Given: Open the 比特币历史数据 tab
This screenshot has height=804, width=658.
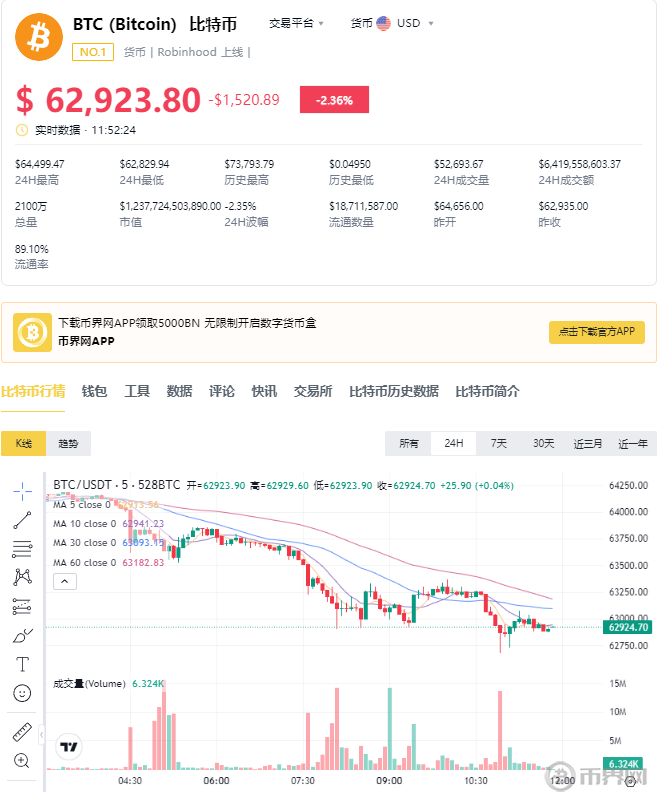Looking at the screenshot, I should pyautogui.click(x=393, y=391).
